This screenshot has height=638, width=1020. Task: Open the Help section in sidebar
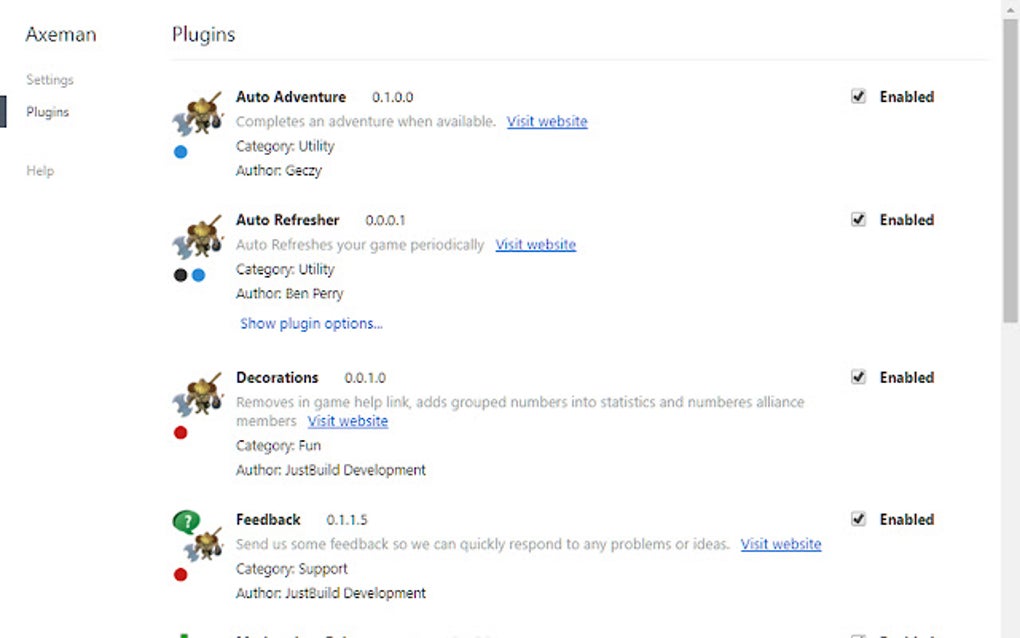pos(40,171)
